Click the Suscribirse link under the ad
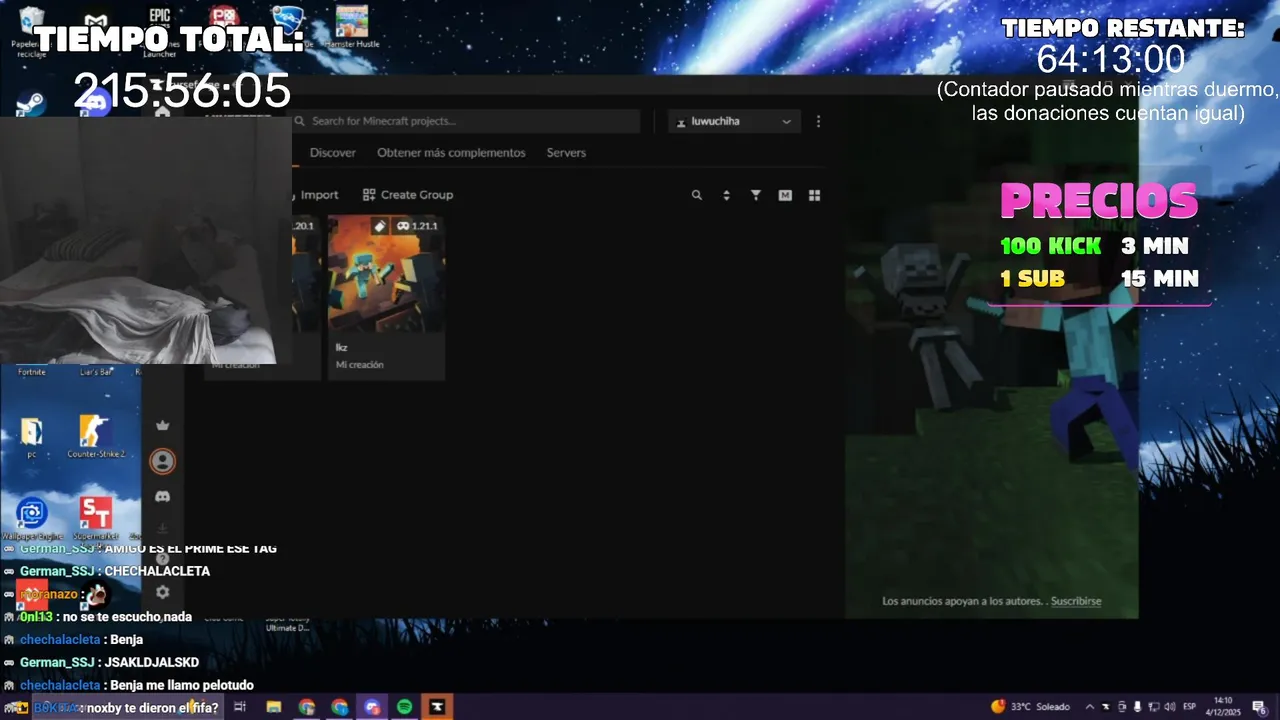 [x=1076, y=601]
